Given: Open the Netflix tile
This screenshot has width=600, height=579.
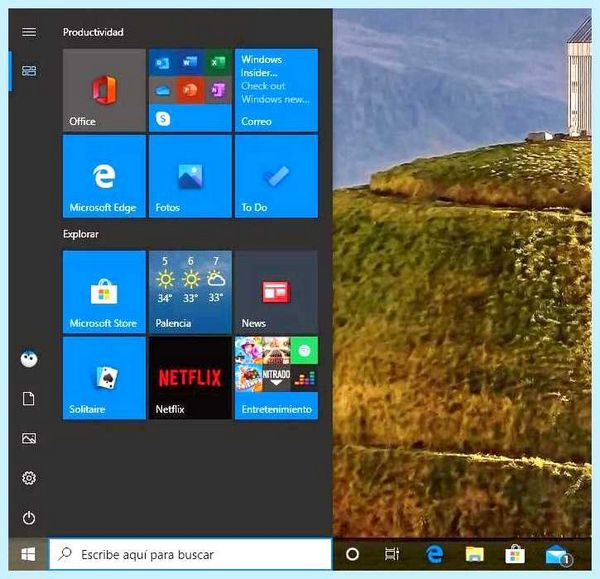Looking at the screenshot, I should 190,378.
